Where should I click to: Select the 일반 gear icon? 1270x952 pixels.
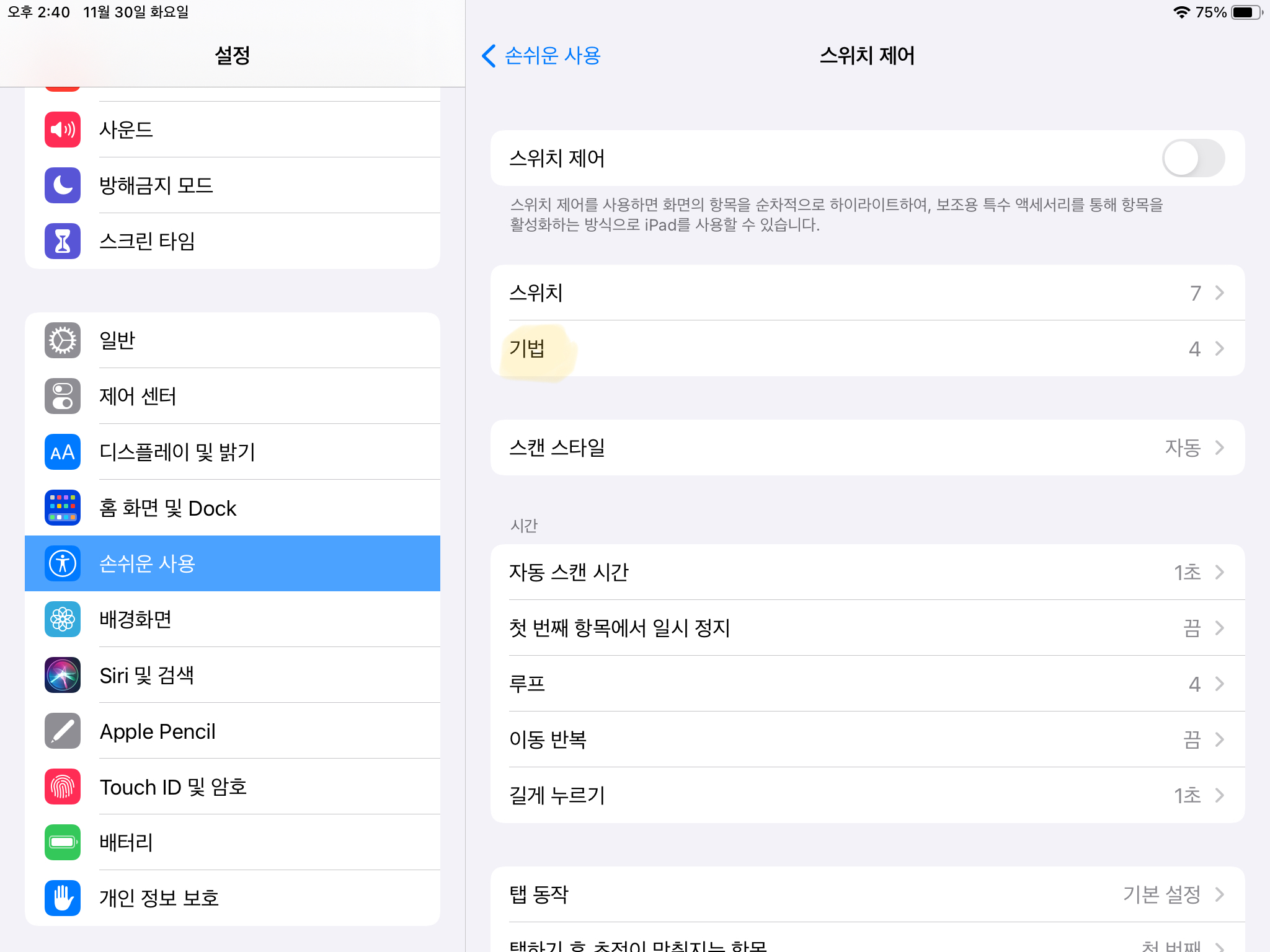(x=63, y=340)
